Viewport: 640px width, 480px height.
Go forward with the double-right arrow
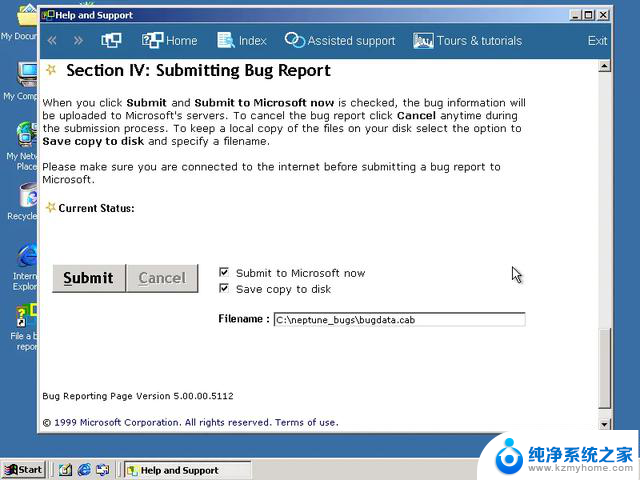click(x=78, y=40)
